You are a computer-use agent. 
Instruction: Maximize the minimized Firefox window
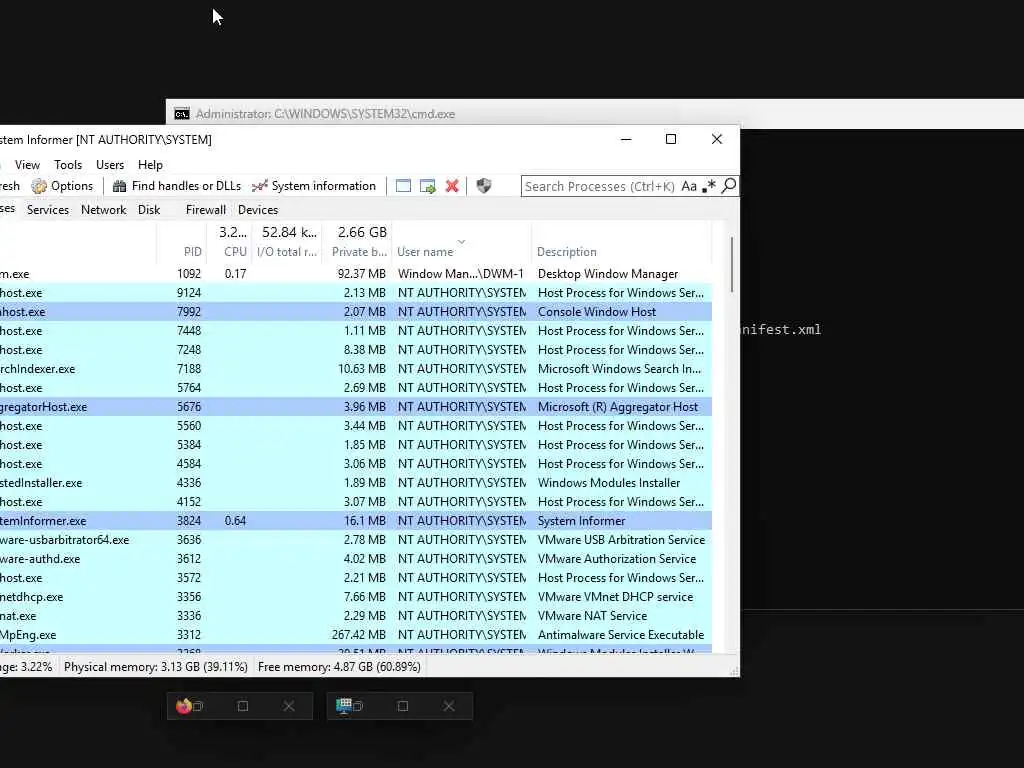pos(243,706)
